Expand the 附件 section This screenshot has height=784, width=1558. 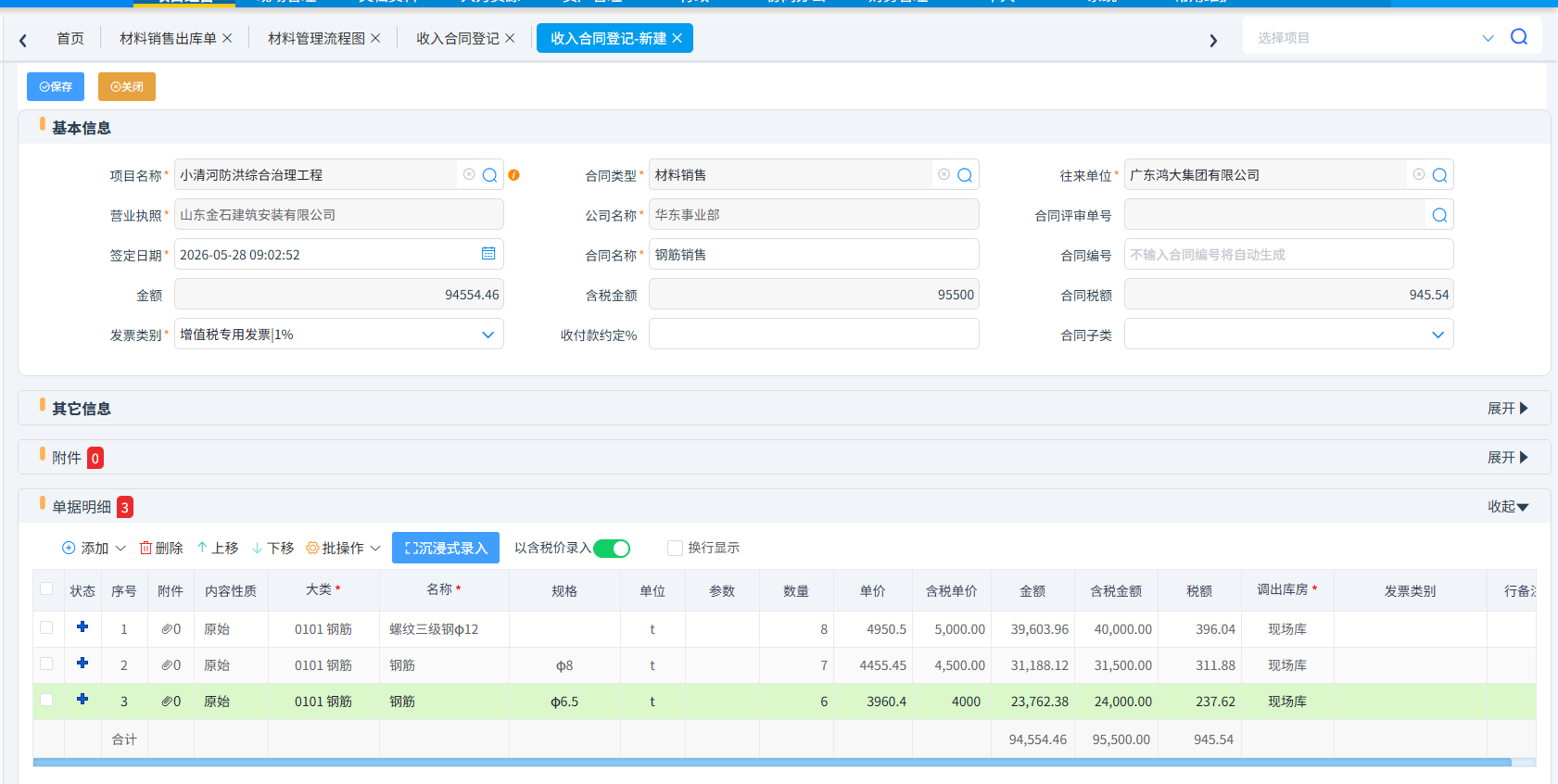pyautogui.click(x=1508, y=458)
